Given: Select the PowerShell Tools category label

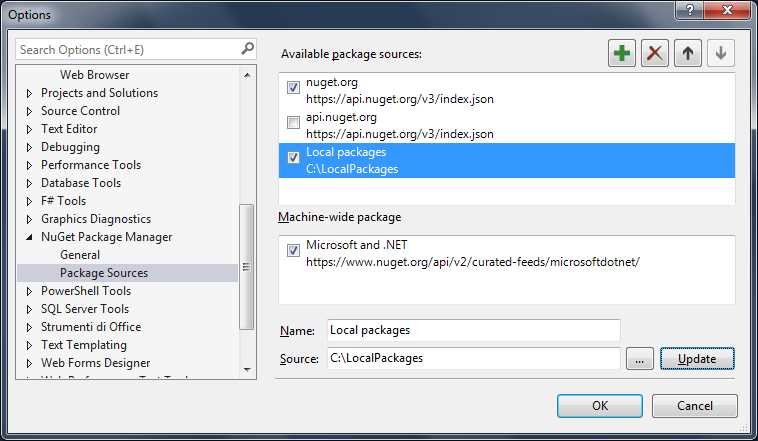Looking at the screenshot, I should [86, 291].
